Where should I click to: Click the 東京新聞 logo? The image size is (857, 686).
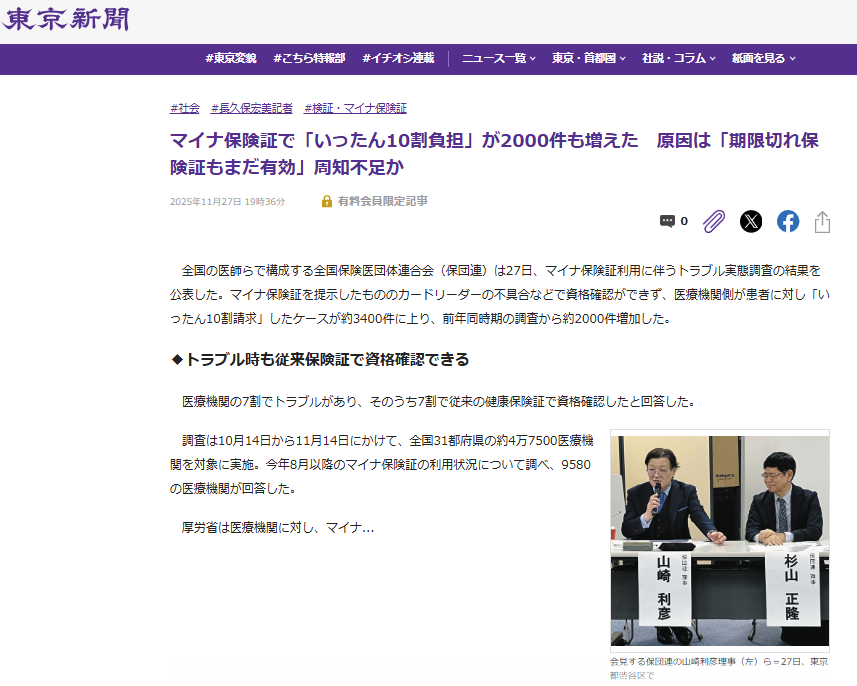tap(65, 19)
